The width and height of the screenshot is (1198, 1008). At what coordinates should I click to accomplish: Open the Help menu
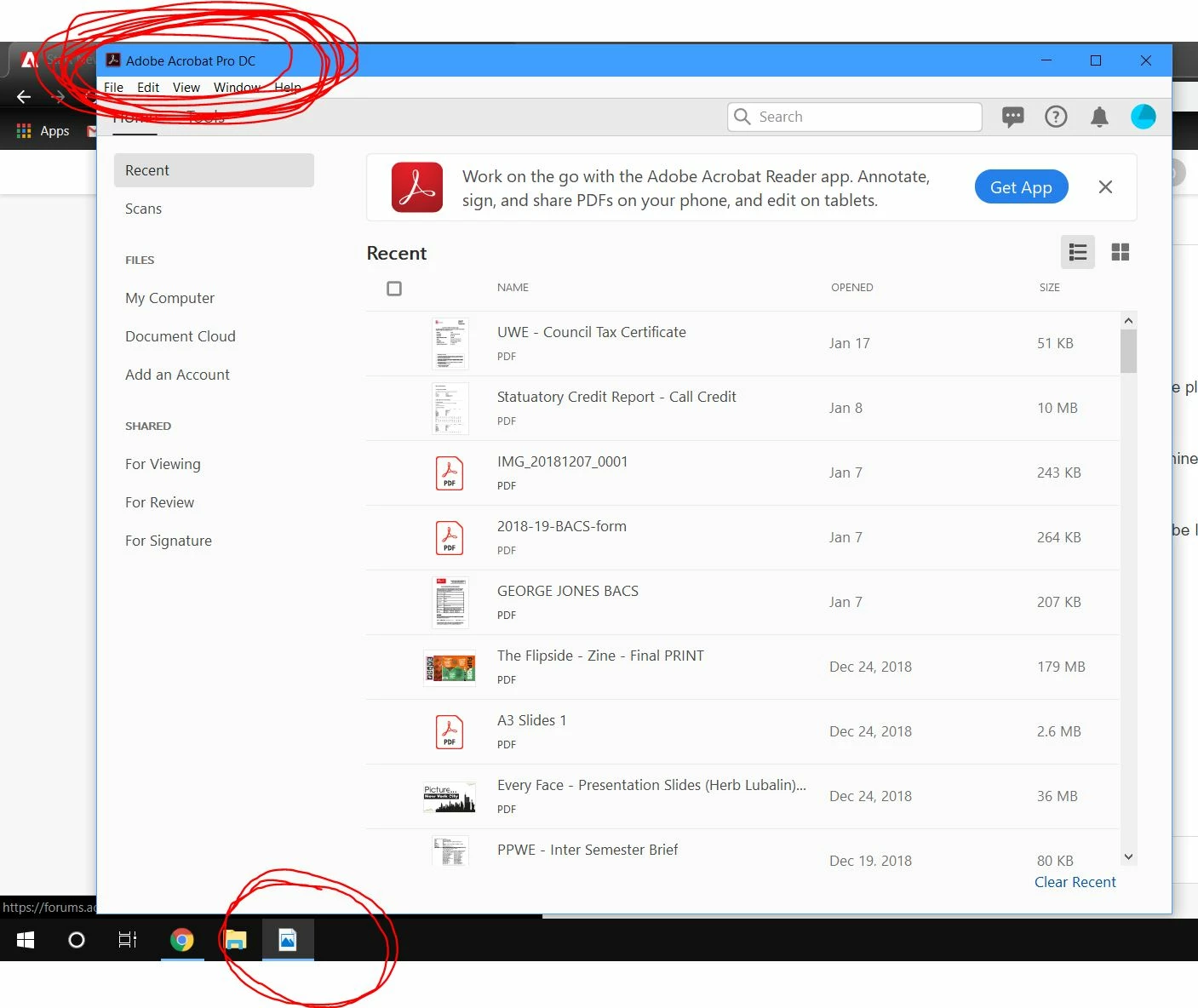pyautogui.click(x=288, y=88)
